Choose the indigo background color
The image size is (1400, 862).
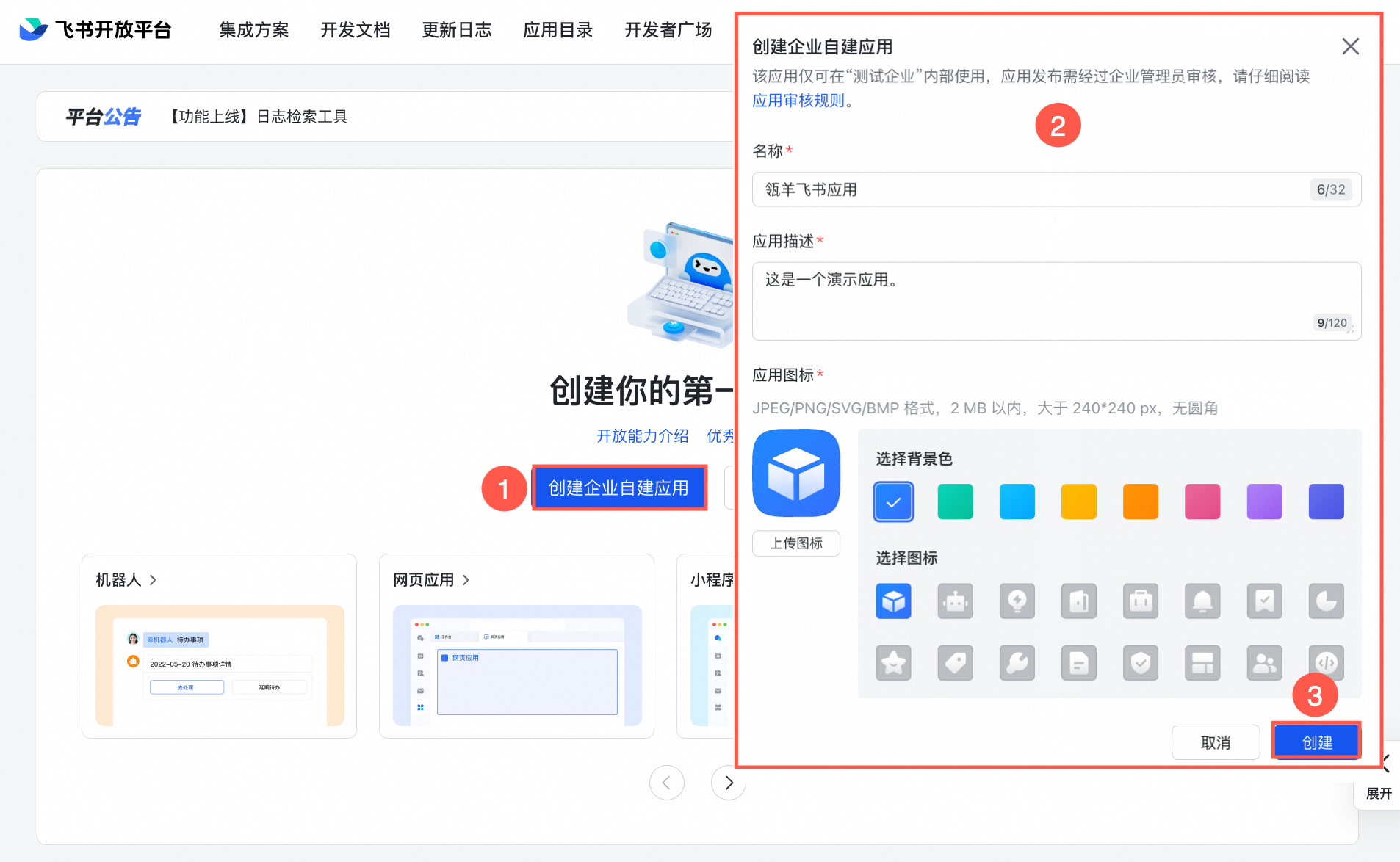pos(1327,501)
